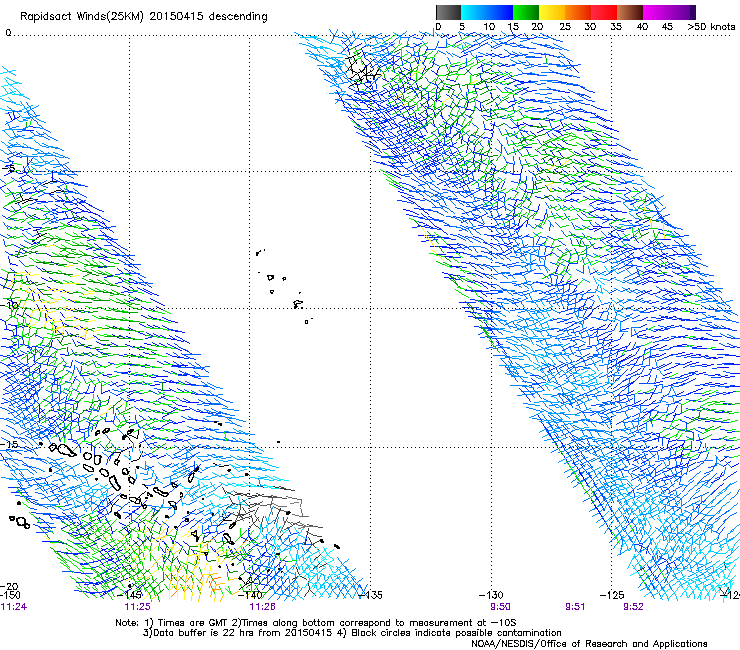Click the '>50 knots' legend label
Viewport: 740px width, 650px height.
point(711,27)
